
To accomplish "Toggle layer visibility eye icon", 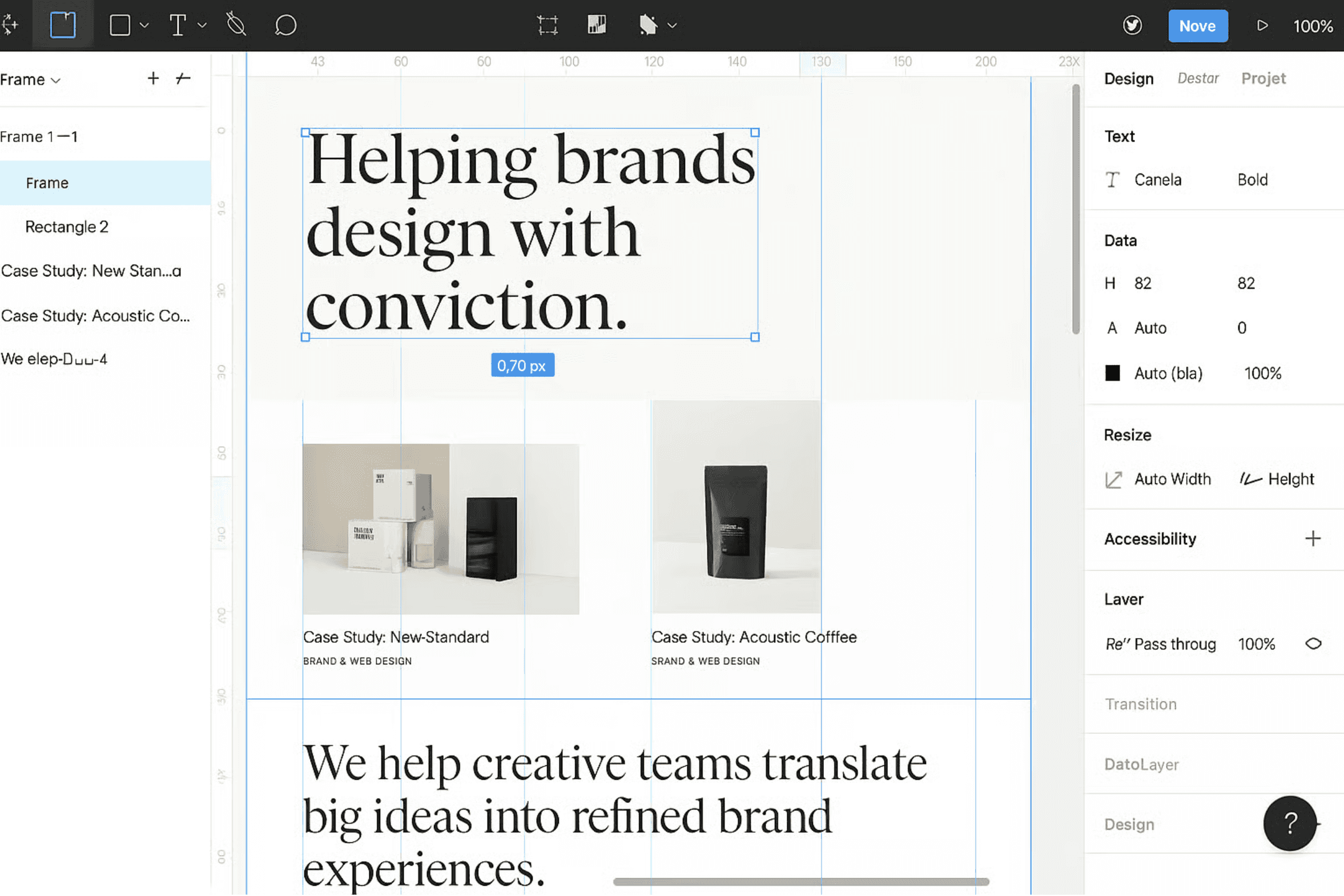I will click(1313, 644).
